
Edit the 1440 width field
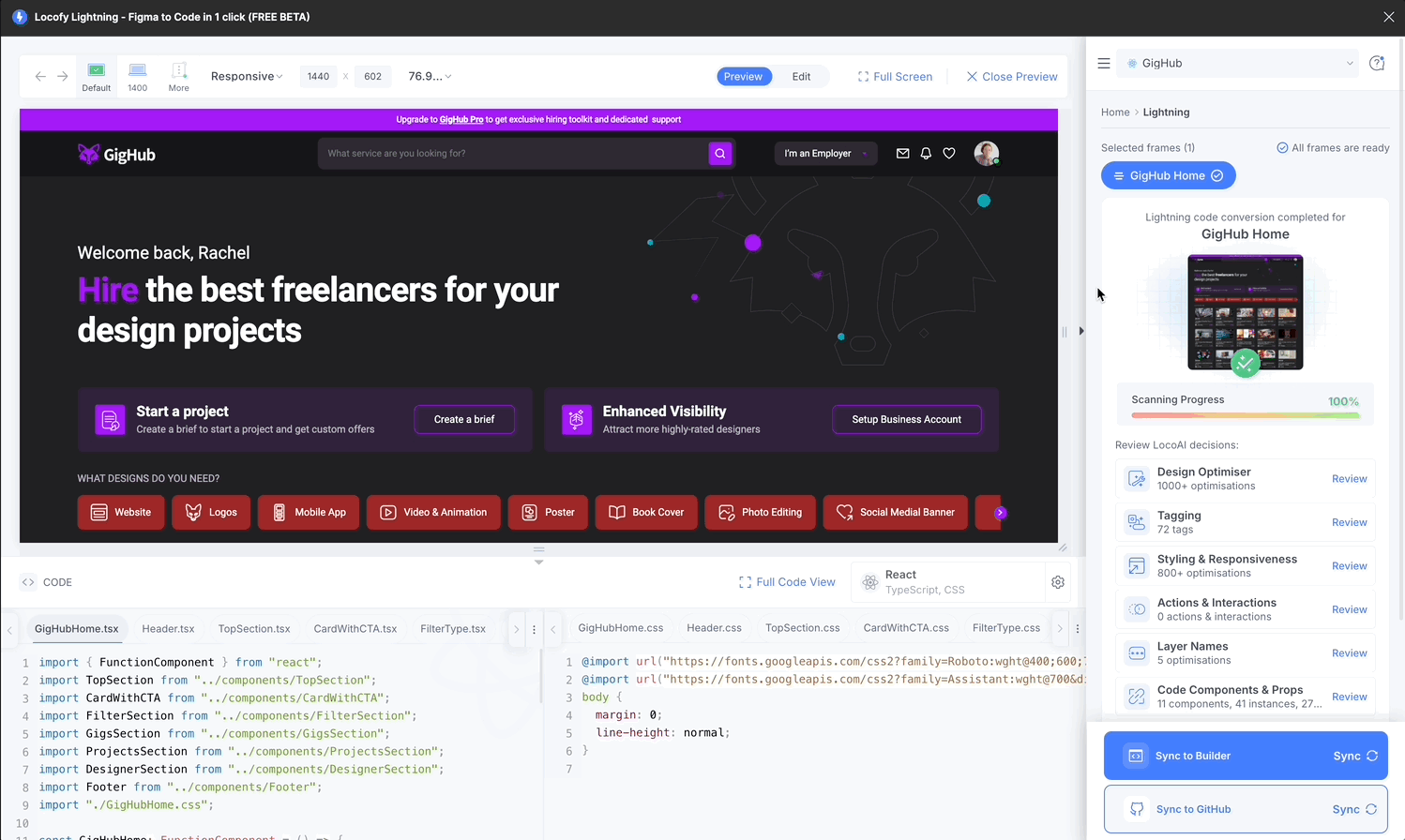[x=319, y=77]
